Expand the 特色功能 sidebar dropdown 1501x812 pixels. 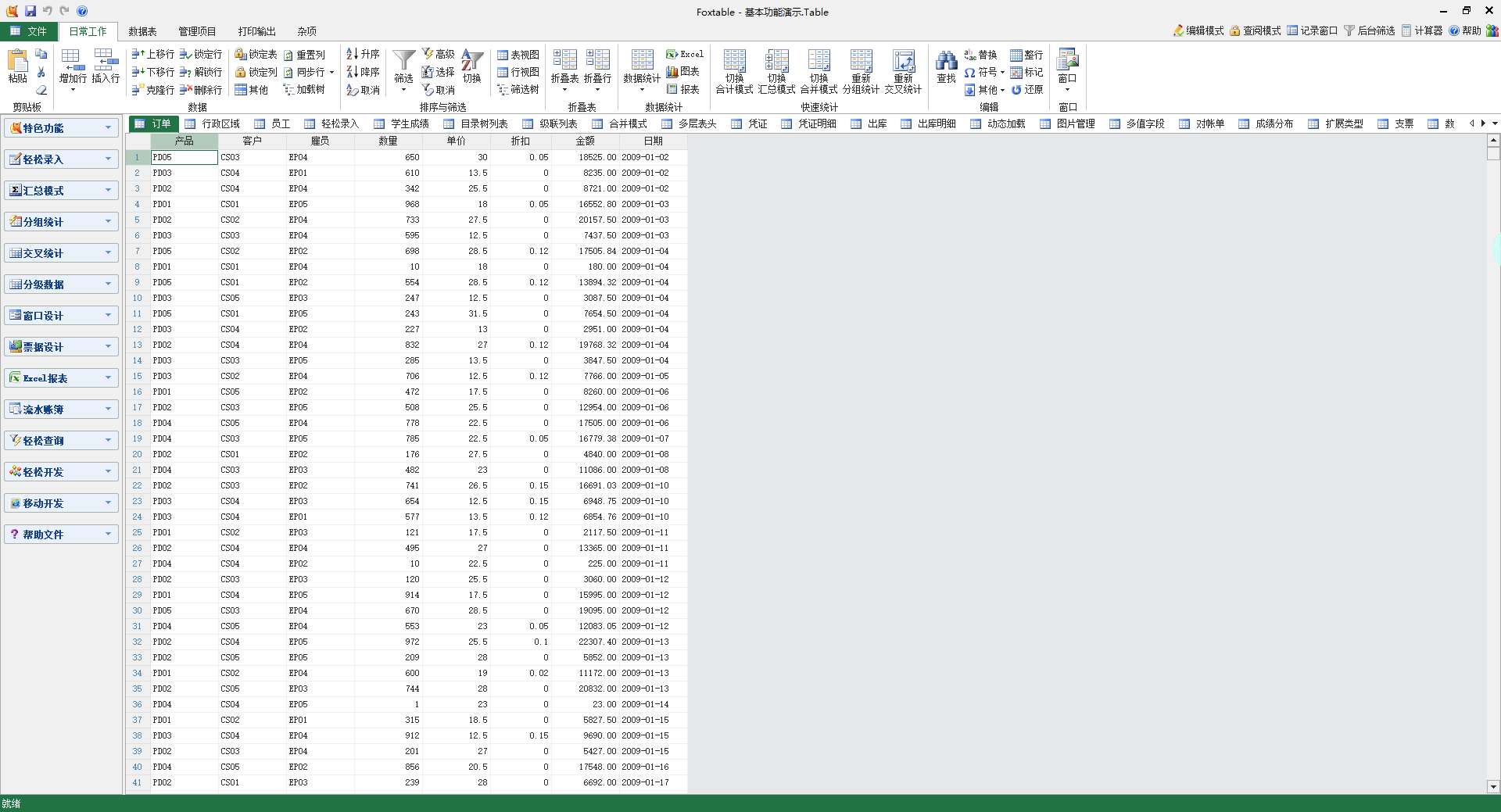pyautogui.click(x=108, y=127)
